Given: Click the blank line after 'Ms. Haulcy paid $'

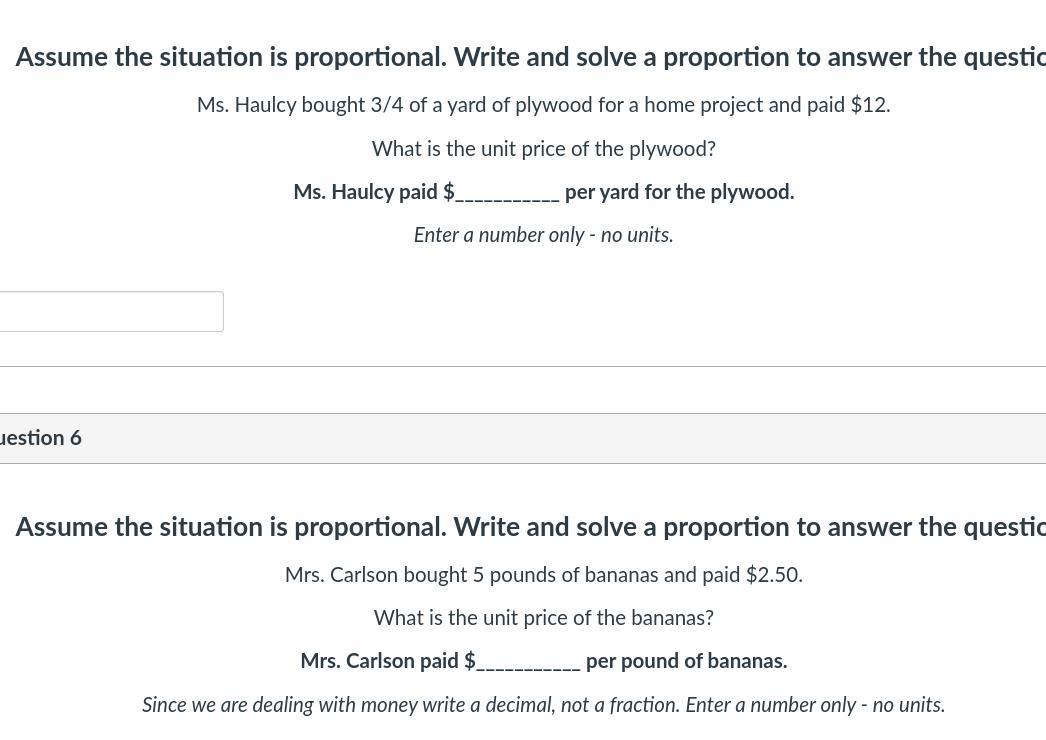Looking at the screenshot, I should point(508,193).
